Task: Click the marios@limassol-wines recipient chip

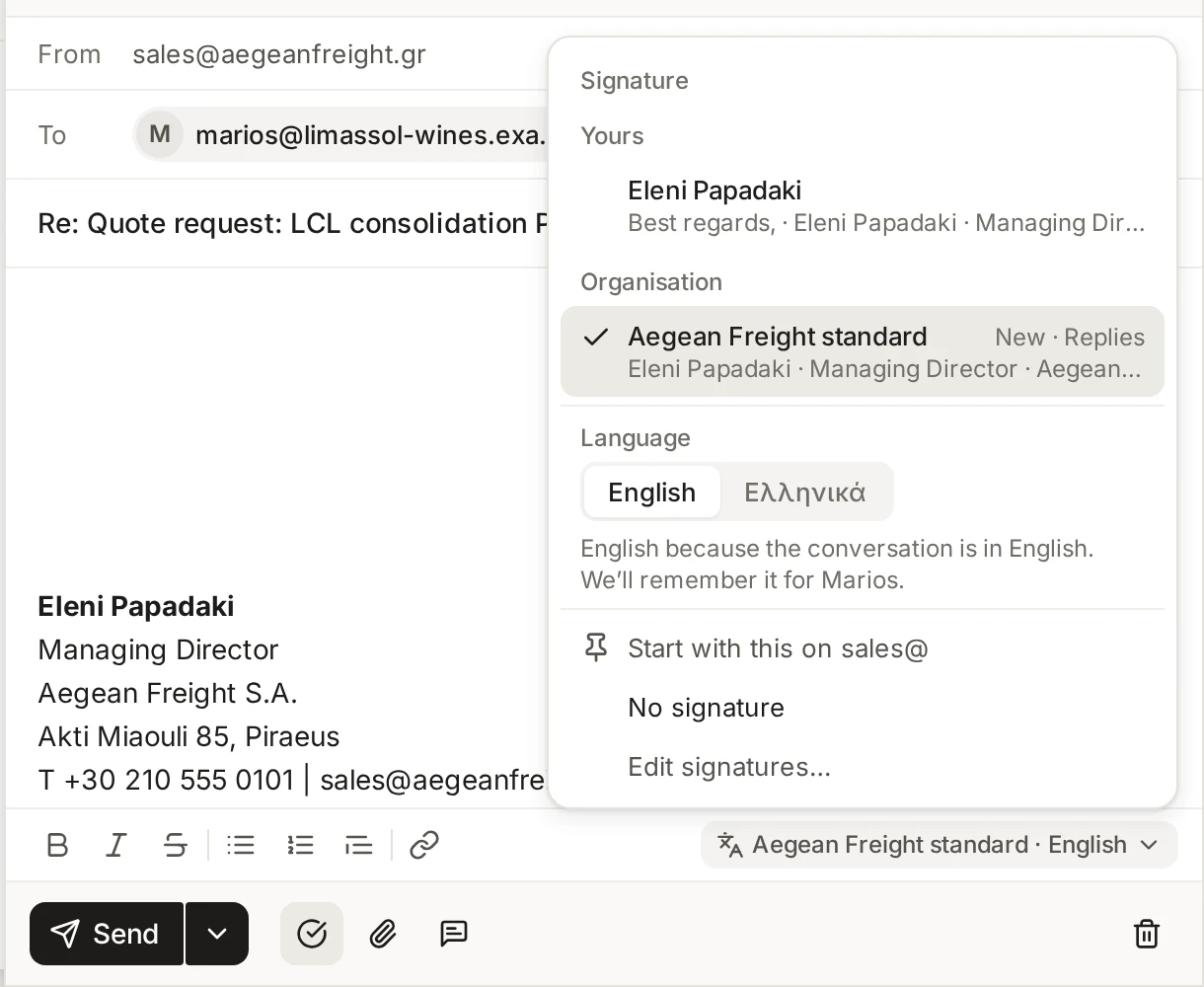Action: [341, 134]
